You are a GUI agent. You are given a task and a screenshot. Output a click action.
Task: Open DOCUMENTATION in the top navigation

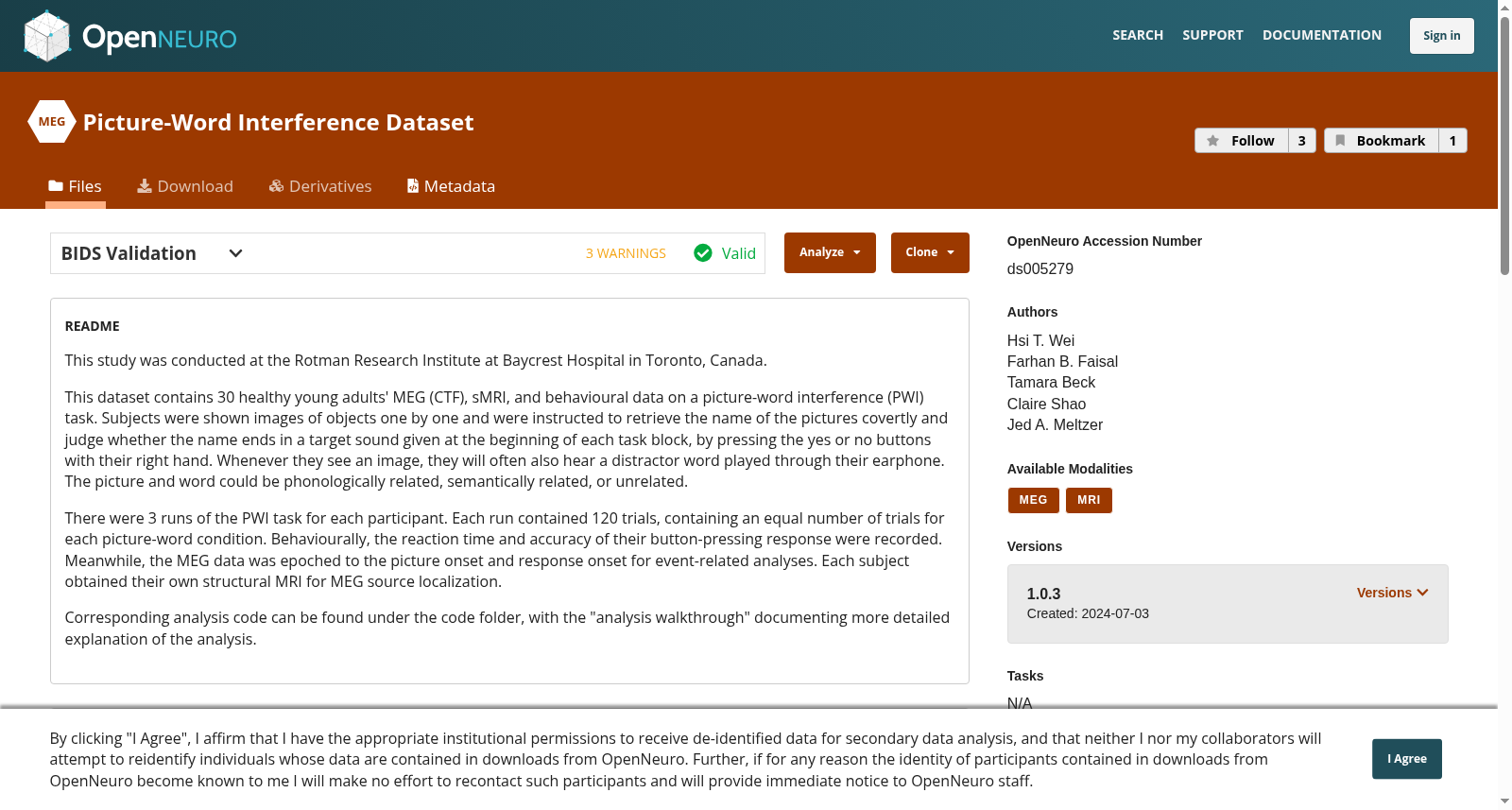click(1322, 35)
